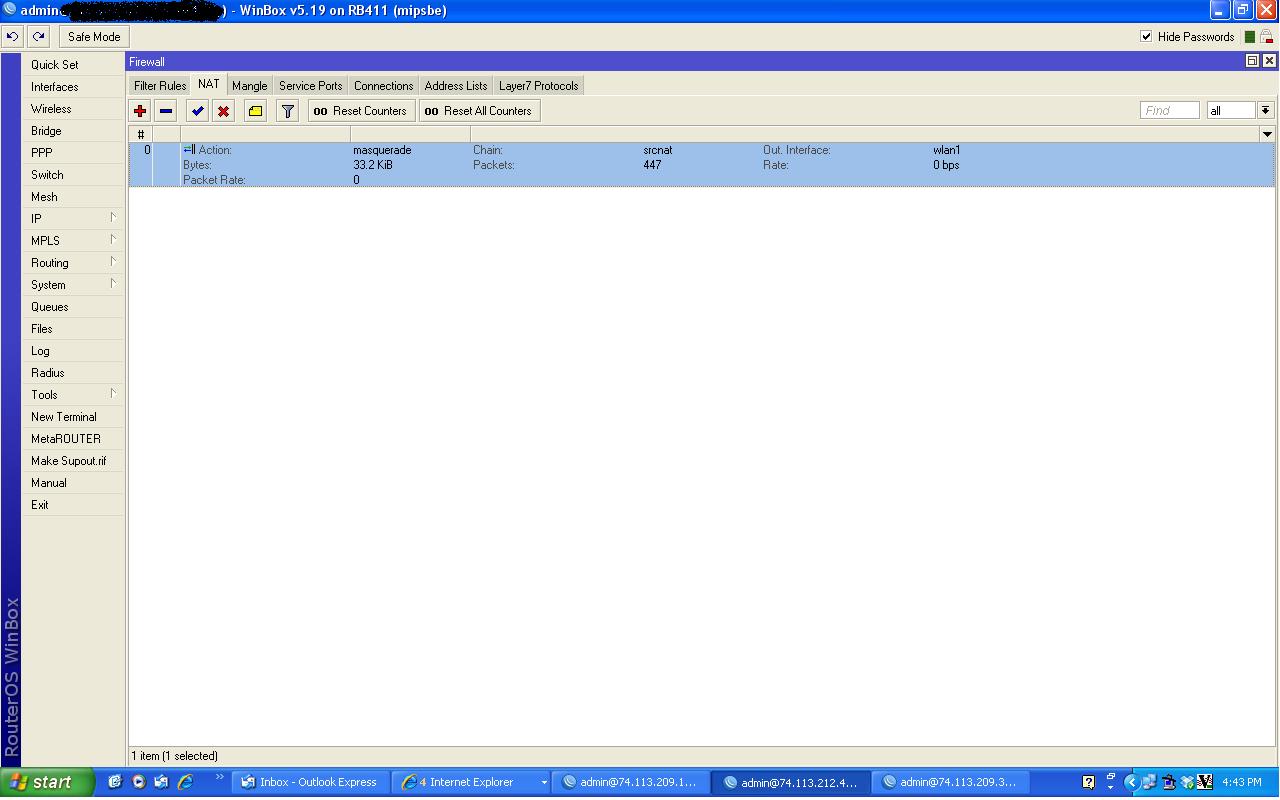Viewport: 1280px width, 800px height.
Task: Click Exit in sidebar
Action: coord(73,504)
